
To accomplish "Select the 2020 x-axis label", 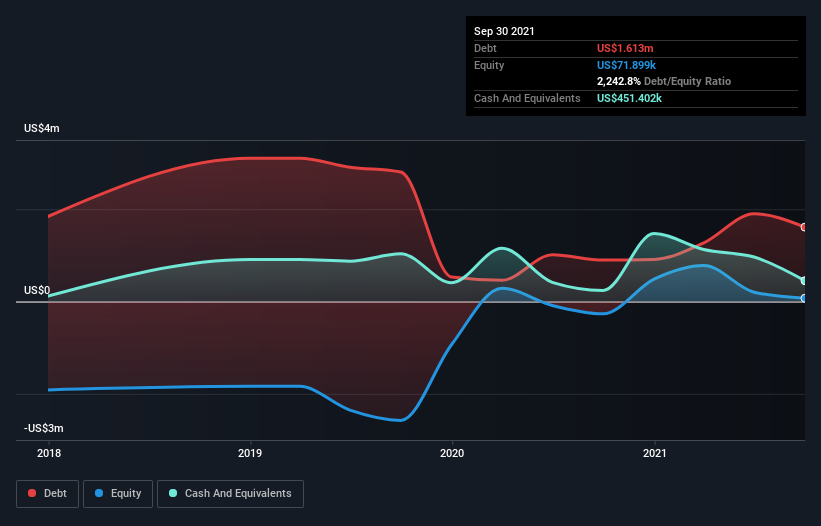I will click(452, 453).
